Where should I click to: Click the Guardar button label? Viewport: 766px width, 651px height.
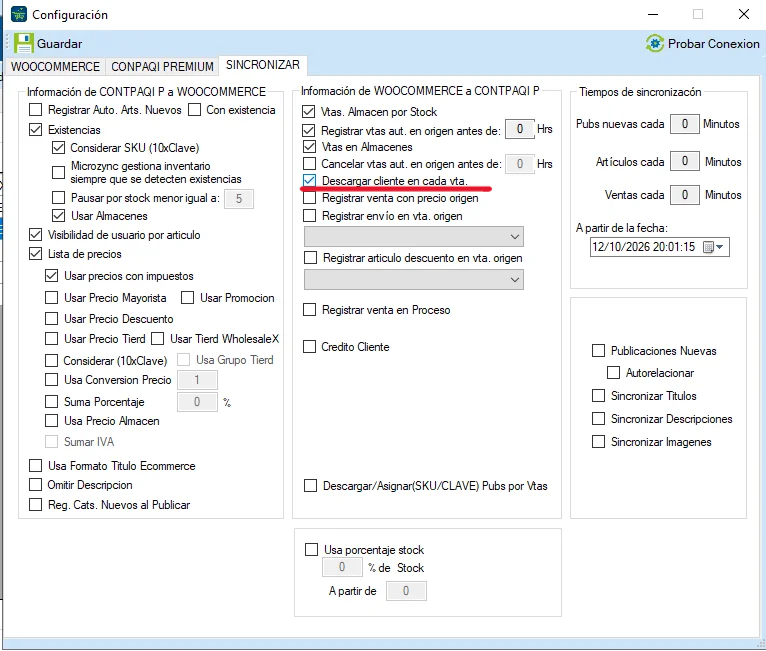[60, 44]
